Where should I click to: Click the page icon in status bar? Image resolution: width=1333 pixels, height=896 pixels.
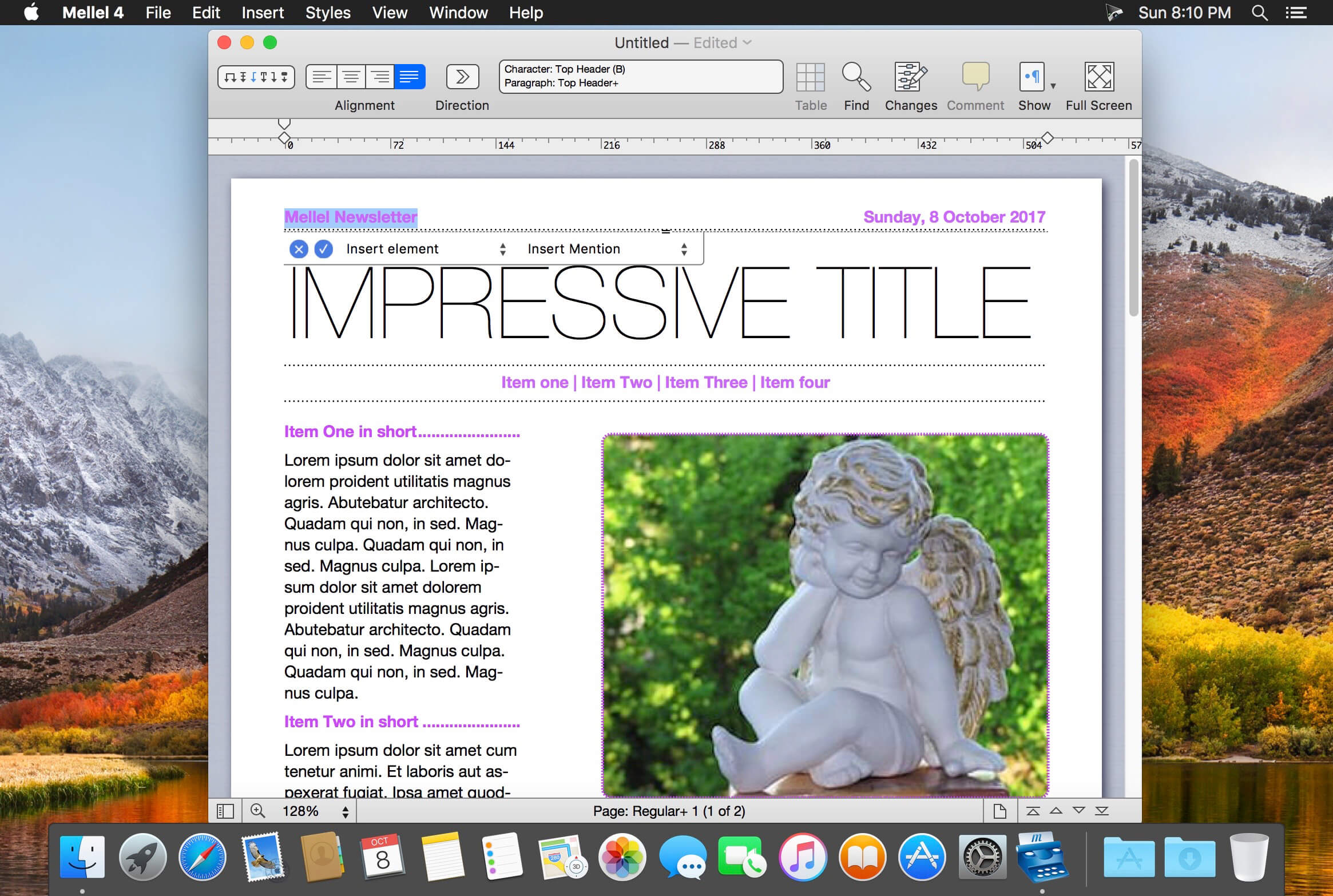pyautogui.click(x=999, y=811)
